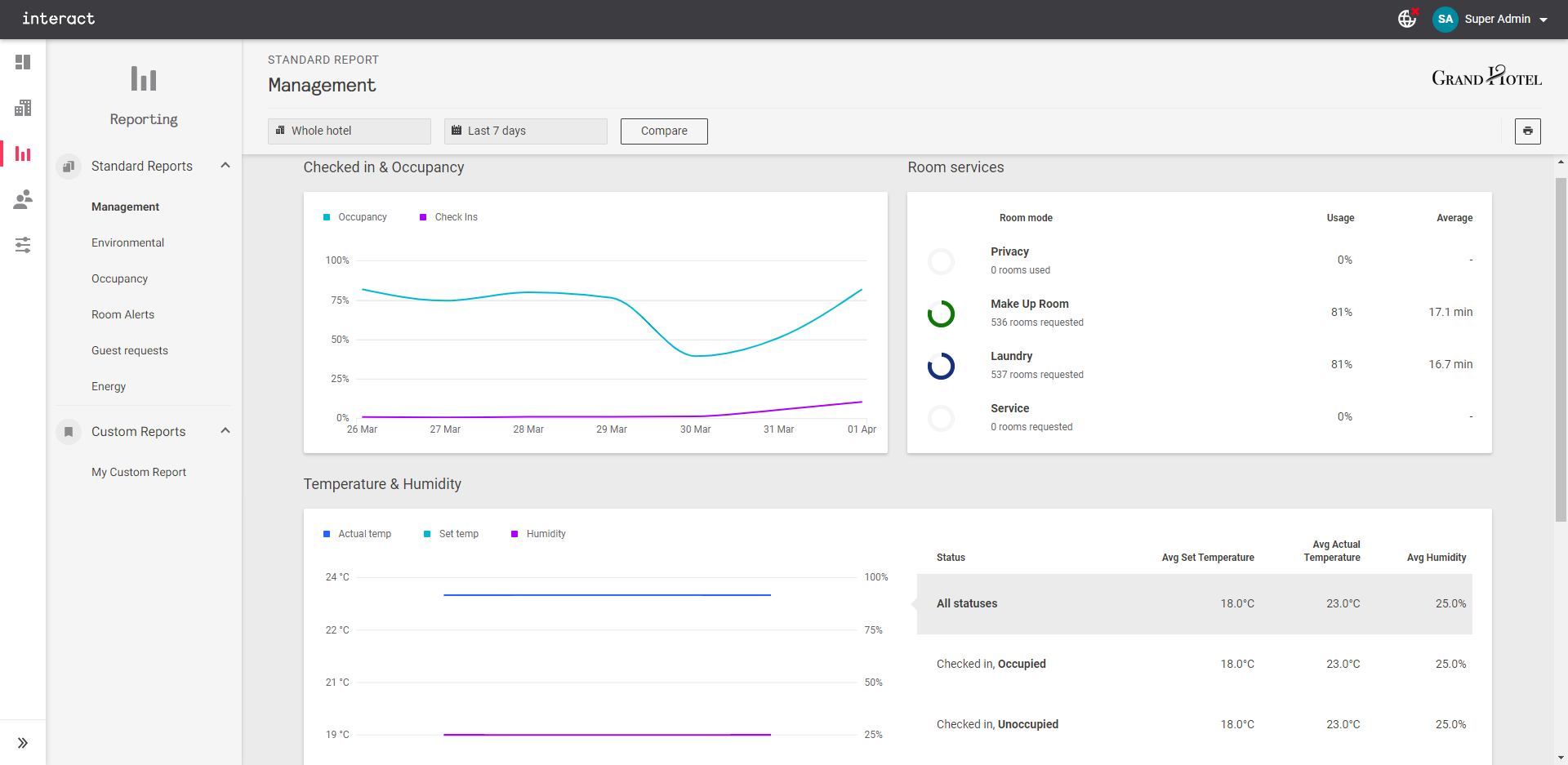1568x765 pixels.
Task: Select the reporting bar-chart icon in left rail
Action: coord(23,153)
